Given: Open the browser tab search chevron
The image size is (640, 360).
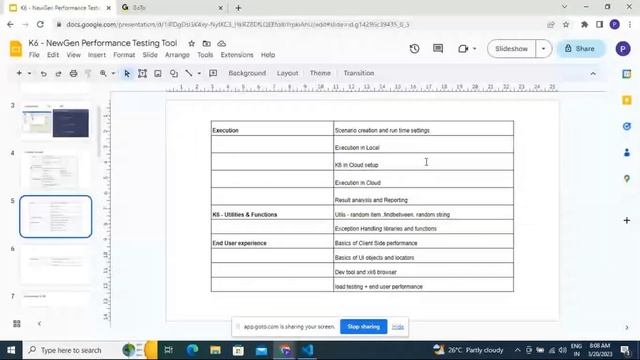Looking at the screenshot, I should click(564, 7).
